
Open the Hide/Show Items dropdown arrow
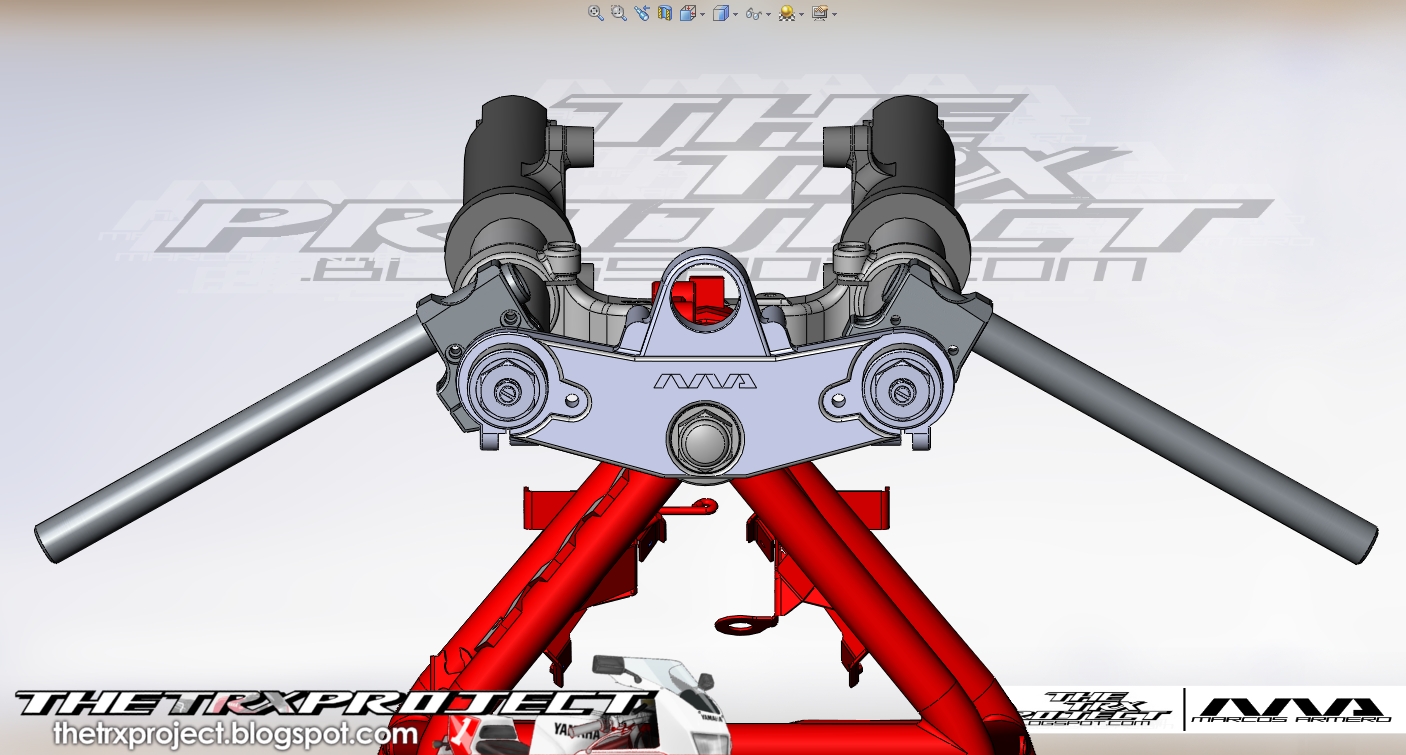pyautogui.click(x=769, y=14)
